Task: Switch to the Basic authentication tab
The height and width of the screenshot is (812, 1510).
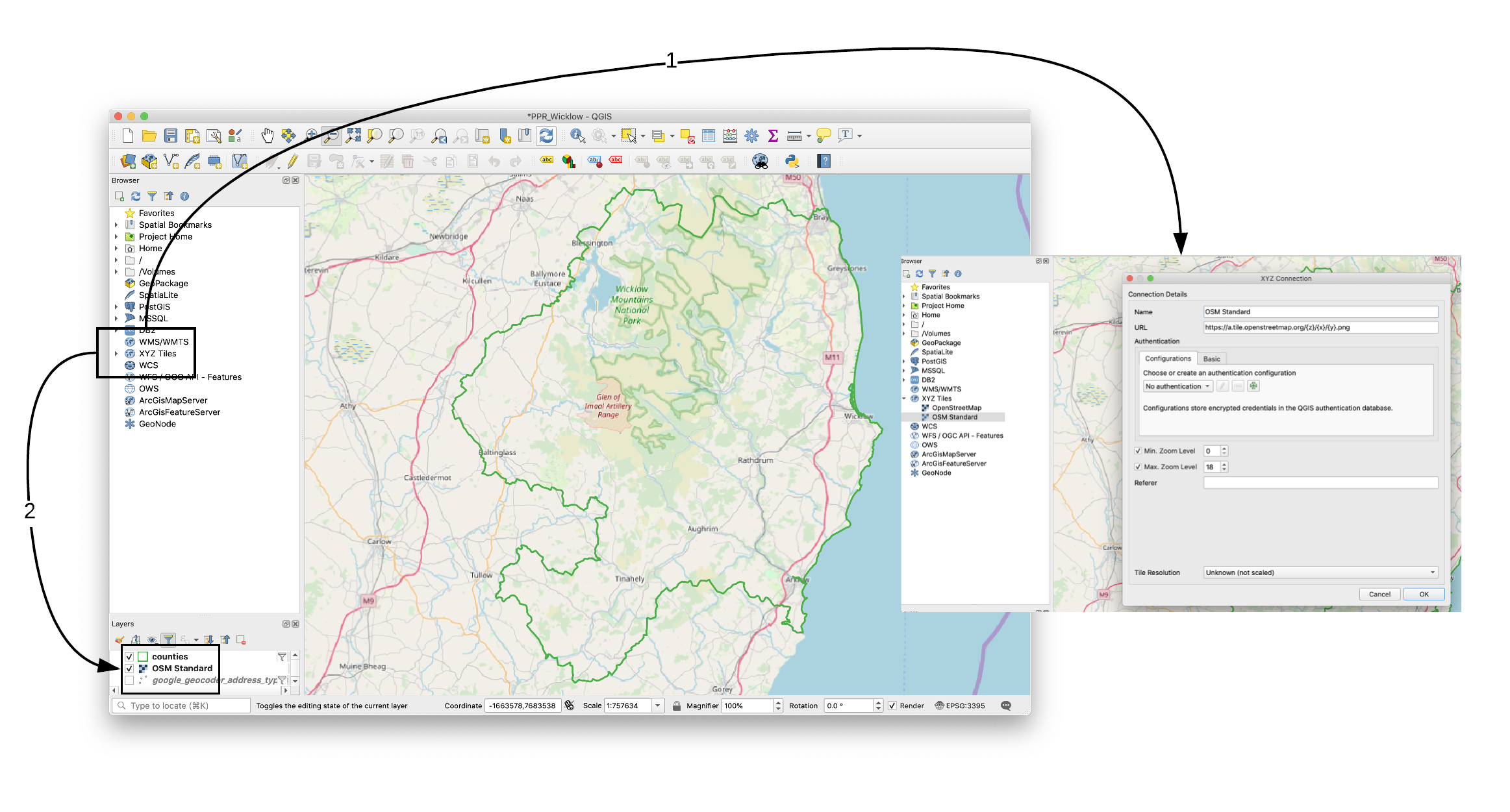Action: (x=1211, y=359)
